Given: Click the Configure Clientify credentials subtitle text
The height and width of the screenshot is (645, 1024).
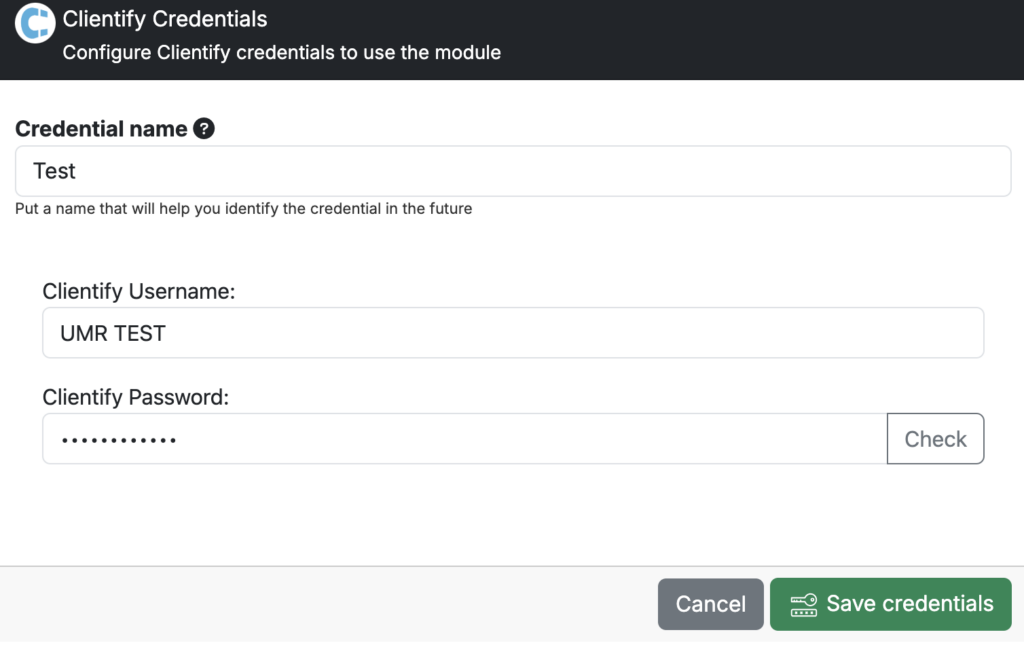Looking at the screenshot, I should click(x=281, y=52).
